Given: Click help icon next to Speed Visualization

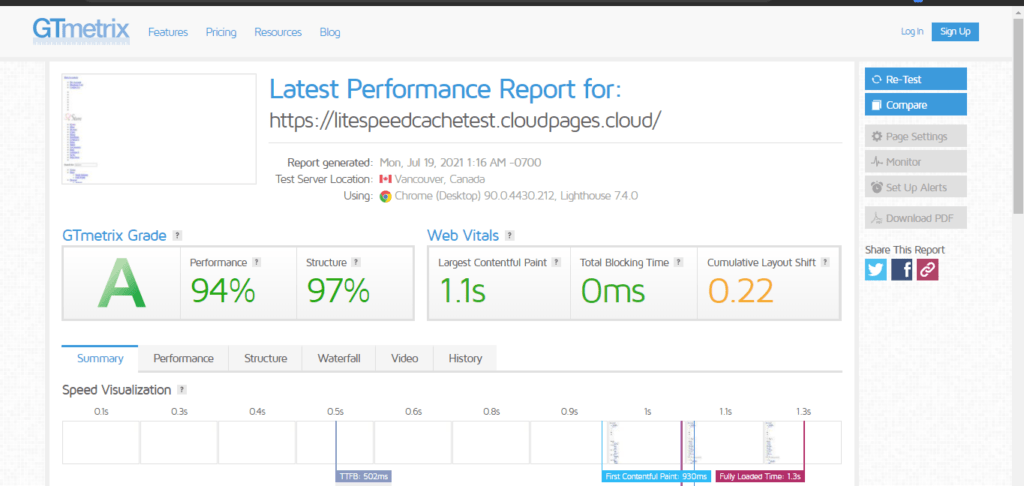Looking at the screenshot, I should click(182, 390).
